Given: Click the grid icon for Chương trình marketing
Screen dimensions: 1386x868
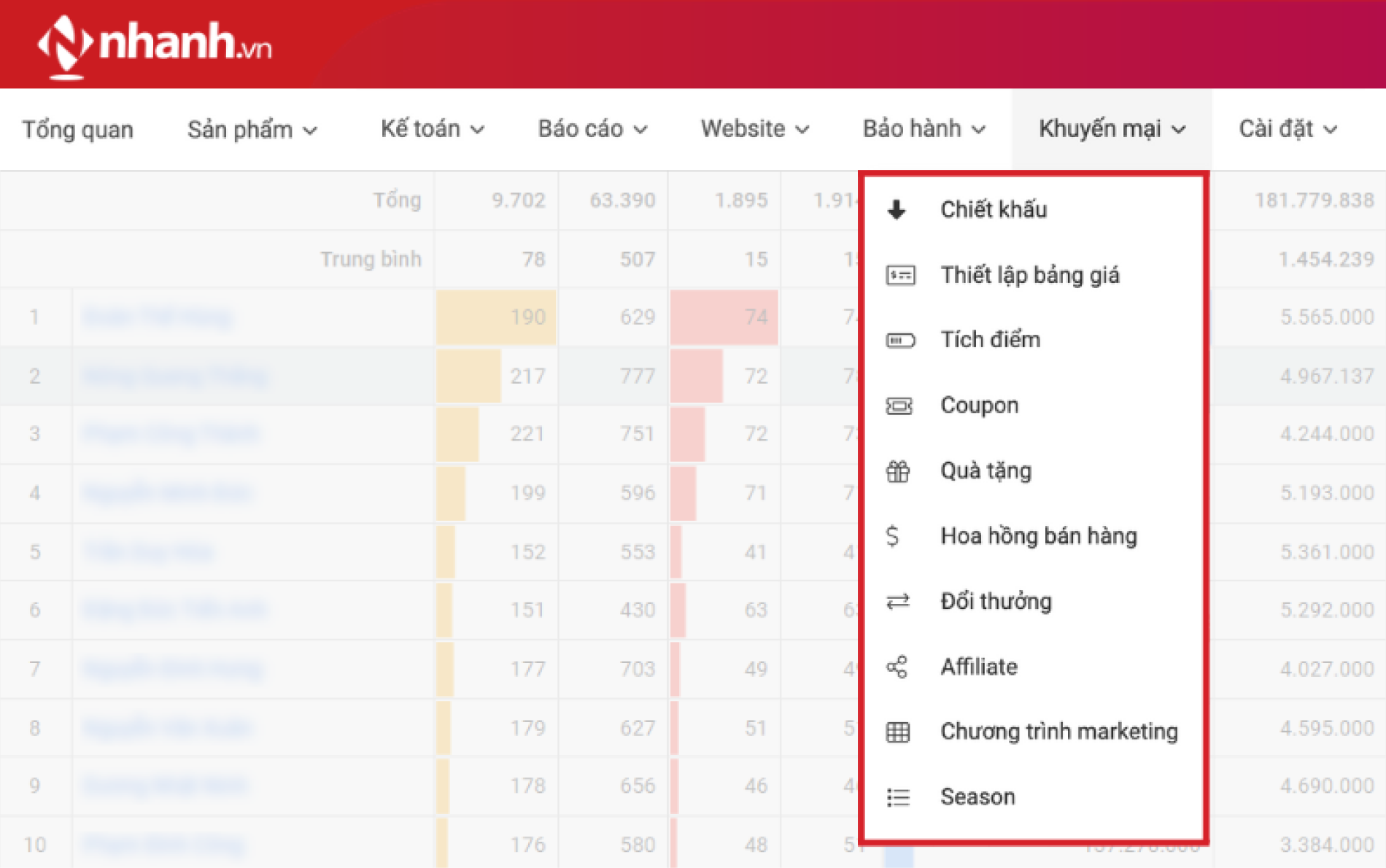Looking at the screenshot, I should click(x=898, y=732).
